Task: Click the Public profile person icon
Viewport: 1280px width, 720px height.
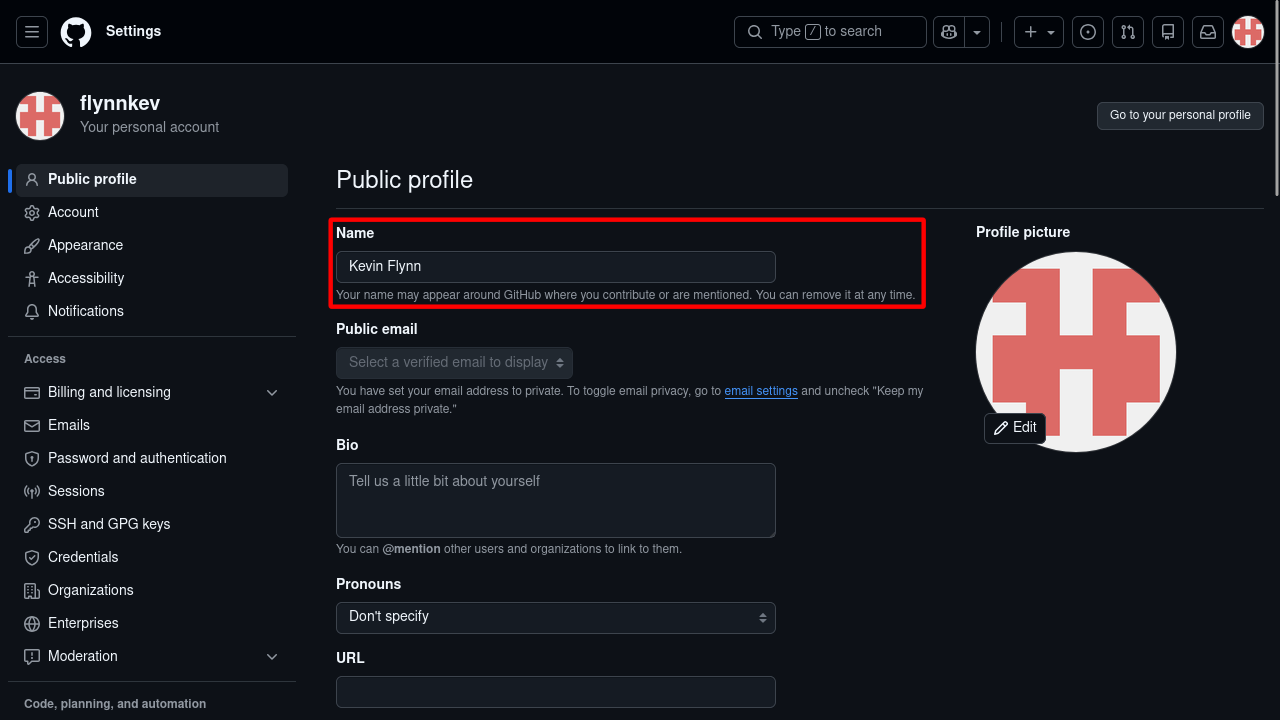Action: (x=32, y=180)
